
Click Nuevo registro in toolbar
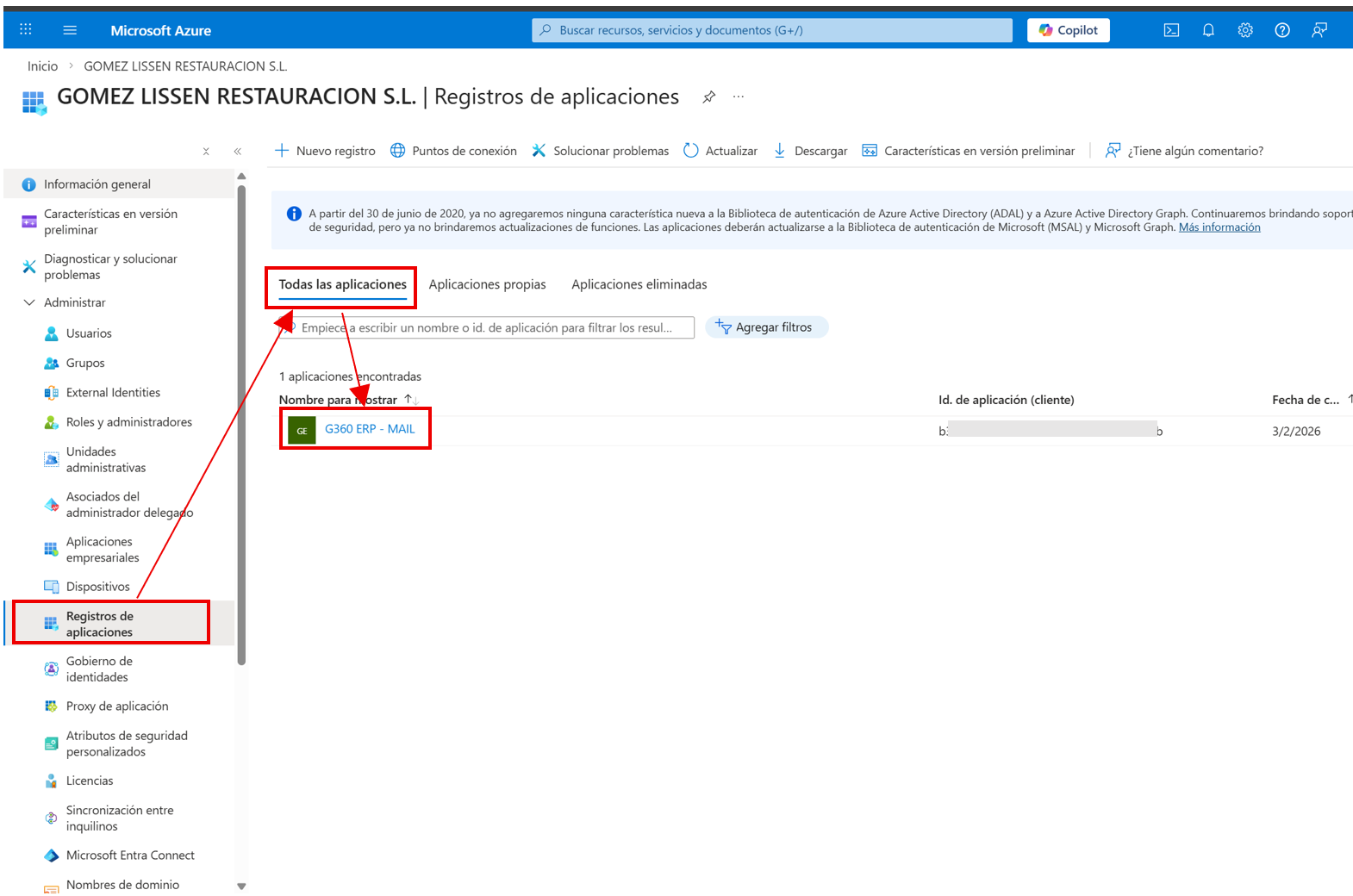pyautogui.click(x=325, y=151)
